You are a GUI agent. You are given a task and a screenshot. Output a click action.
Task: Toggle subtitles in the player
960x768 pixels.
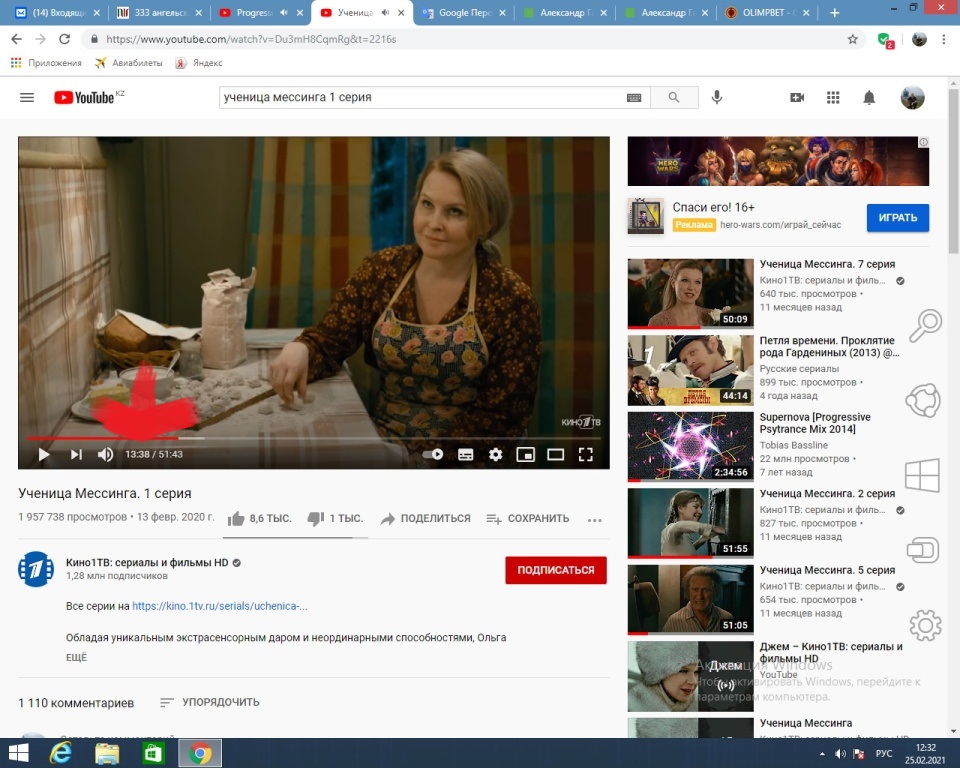(x=465, y=454)
